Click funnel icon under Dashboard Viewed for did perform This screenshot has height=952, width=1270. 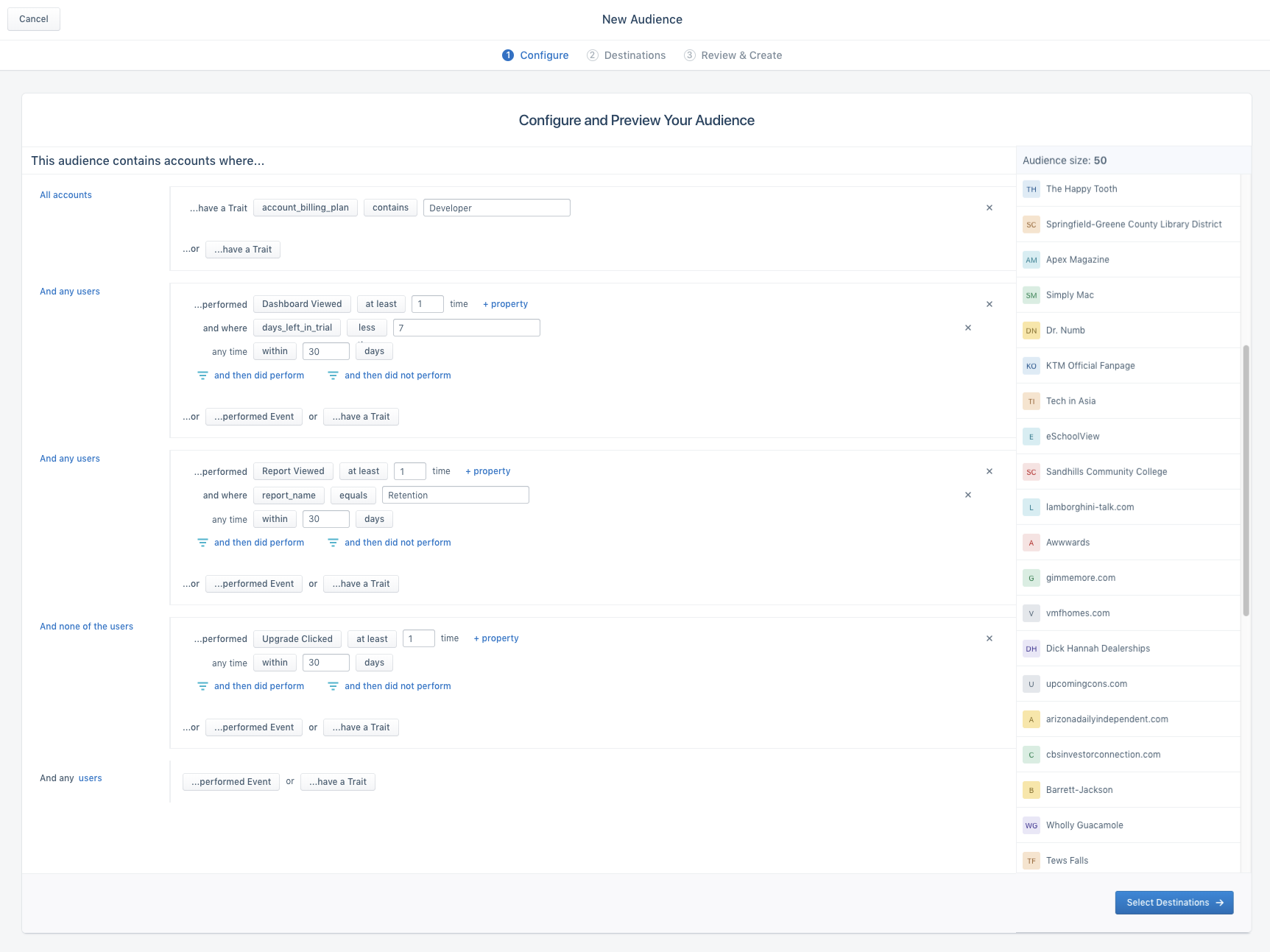[x=202, y=375]
